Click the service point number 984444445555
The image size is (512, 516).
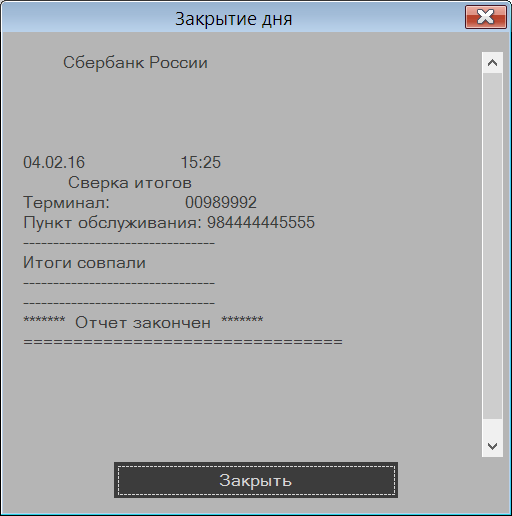pos(261,222)
